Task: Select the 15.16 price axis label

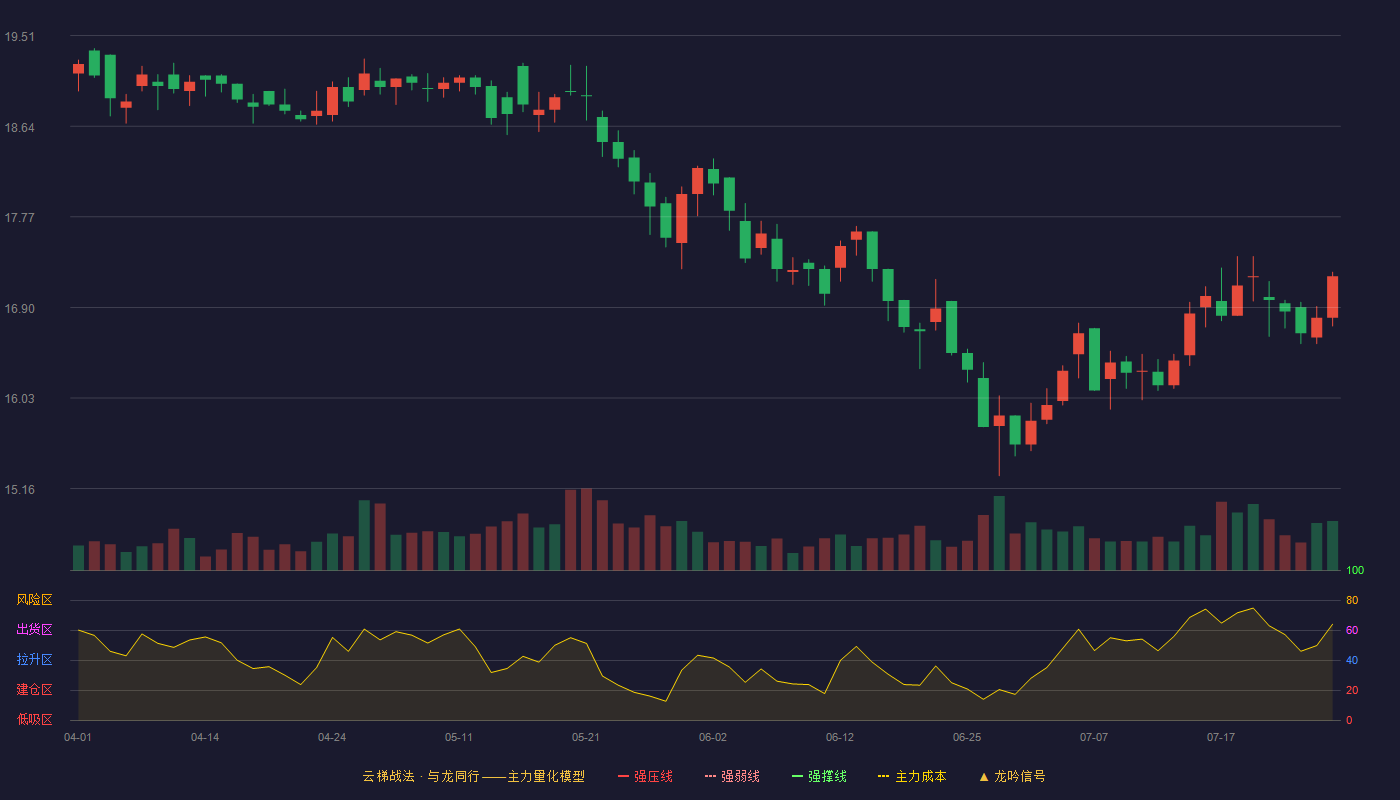Action: [x=19, y=489]
